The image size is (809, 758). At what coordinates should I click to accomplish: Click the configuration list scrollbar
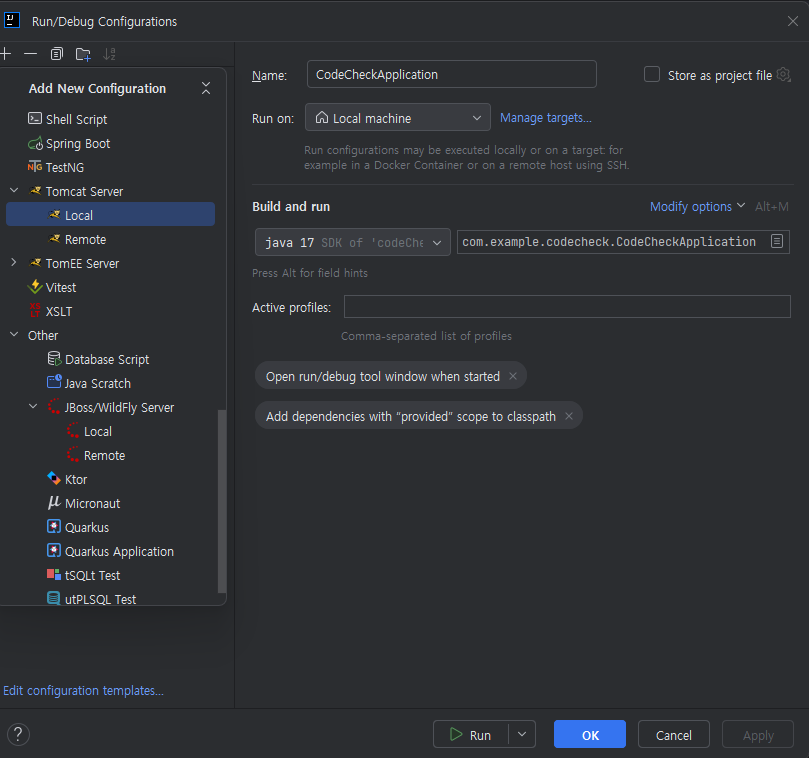222,501
